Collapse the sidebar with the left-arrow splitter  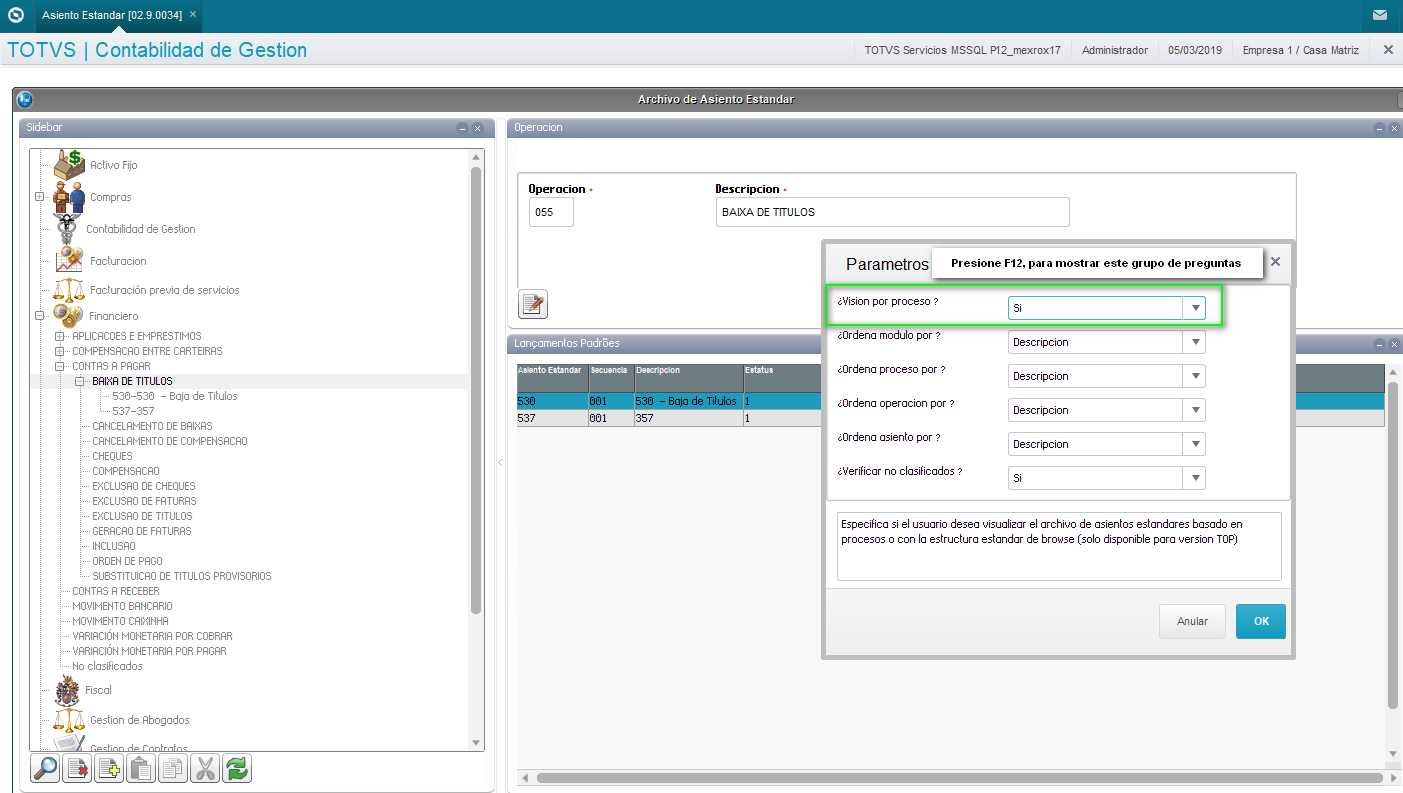click(x=501, y=462)
